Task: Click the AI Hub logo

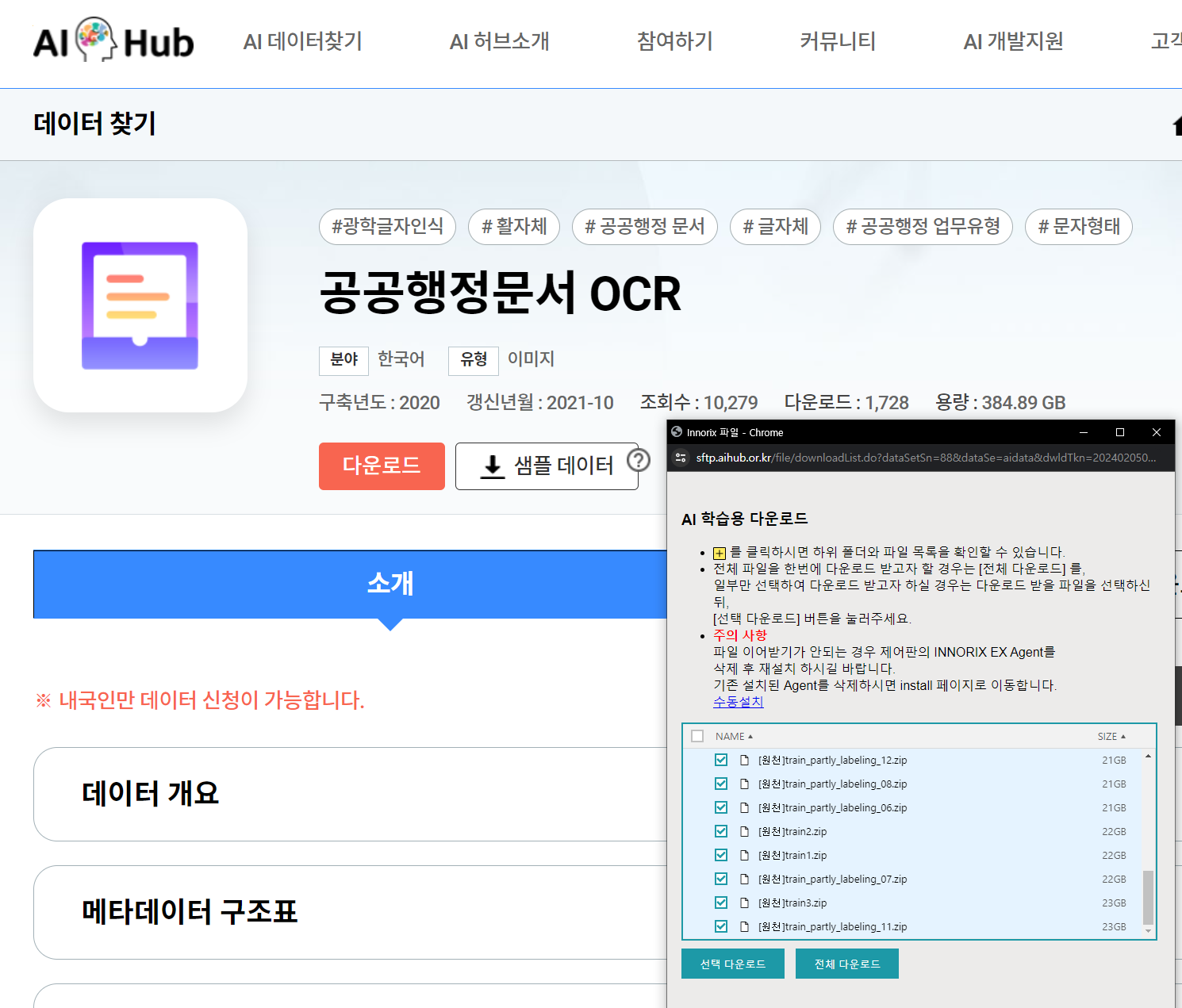Action: (x=113, y=41)
